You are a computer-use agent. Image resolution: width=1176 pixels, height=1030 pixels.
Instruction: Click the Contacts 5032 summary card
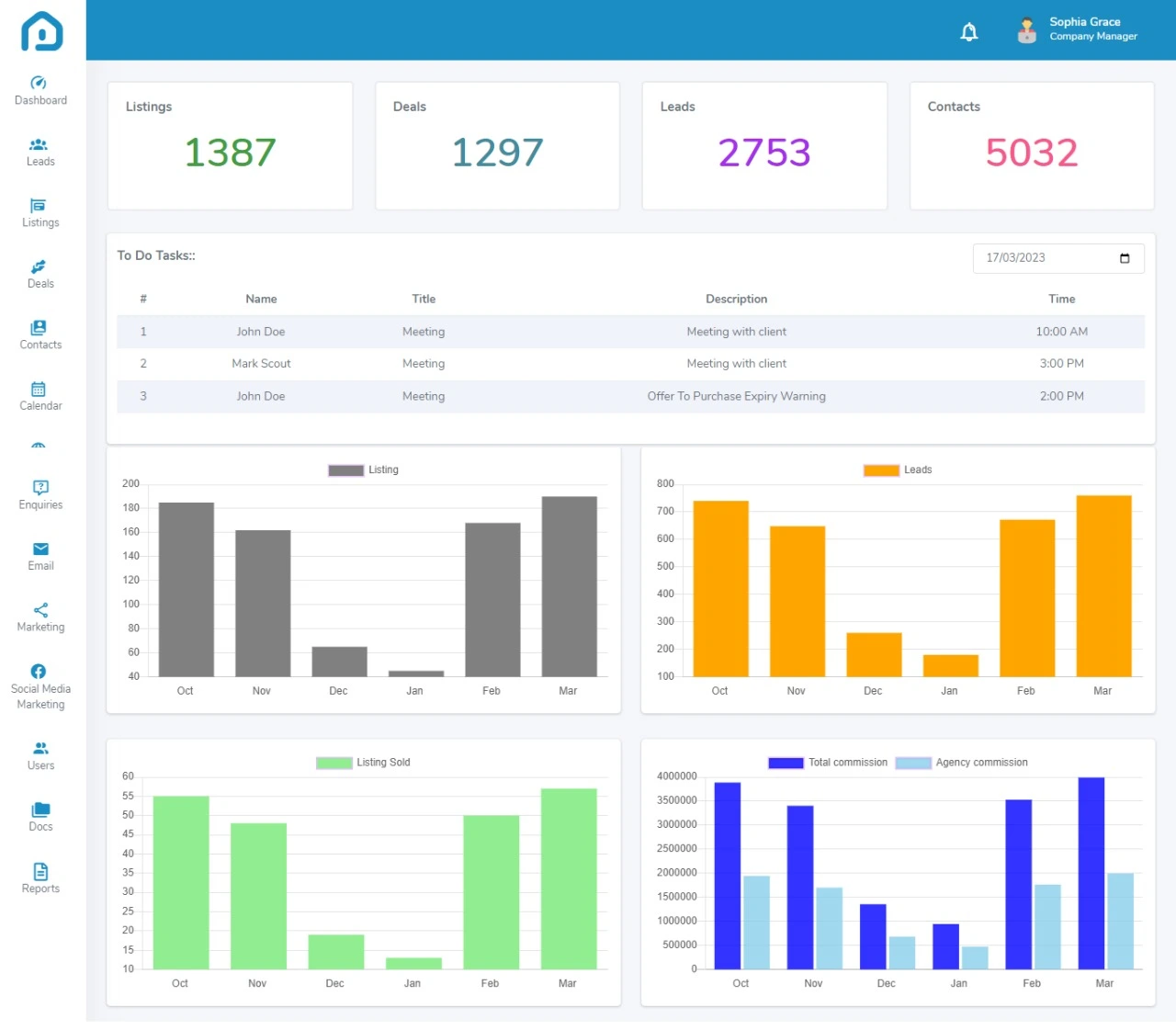[x=1031, y=146]
